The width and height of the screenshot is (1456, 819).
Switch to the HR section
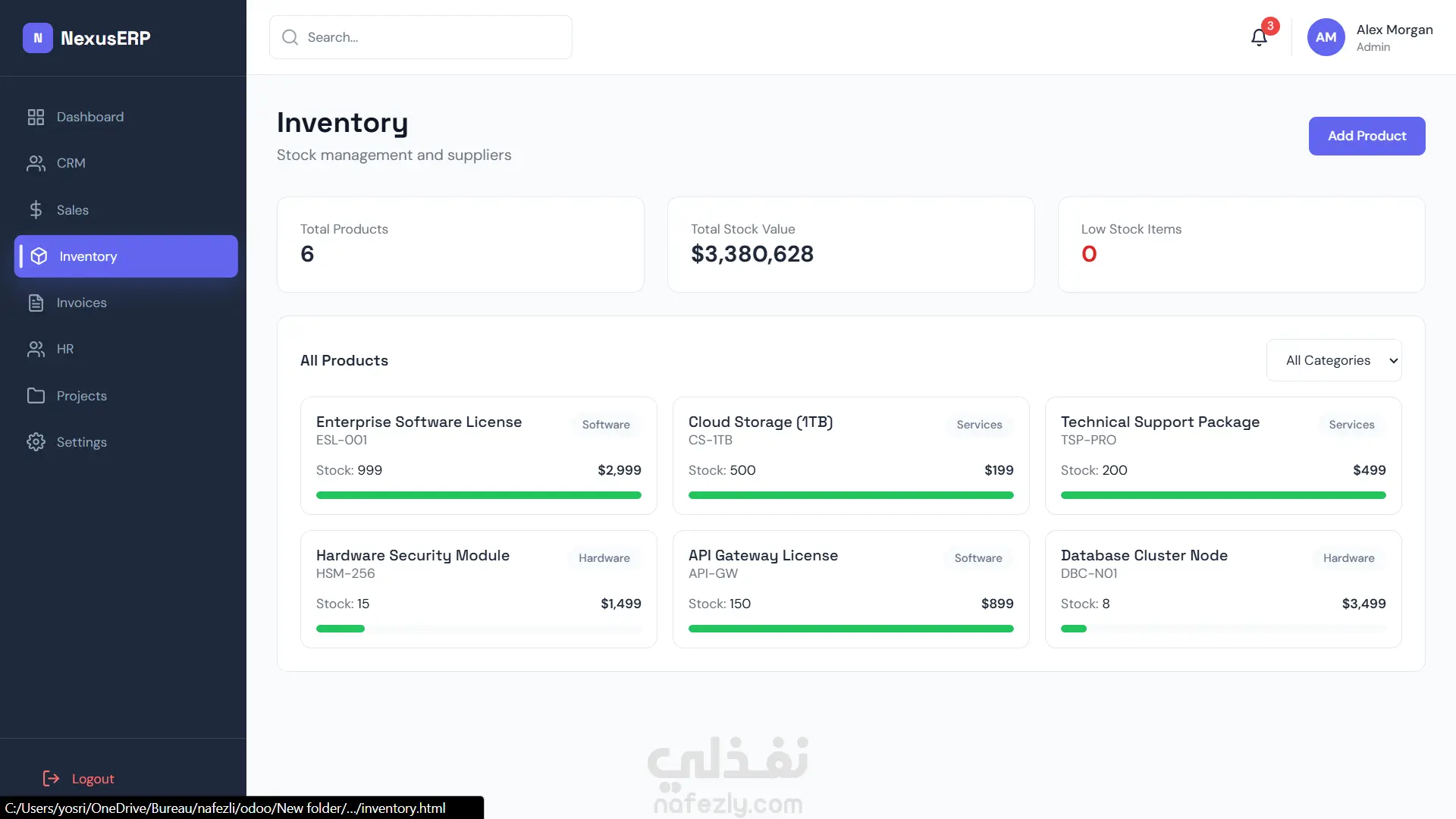point(126,349)
